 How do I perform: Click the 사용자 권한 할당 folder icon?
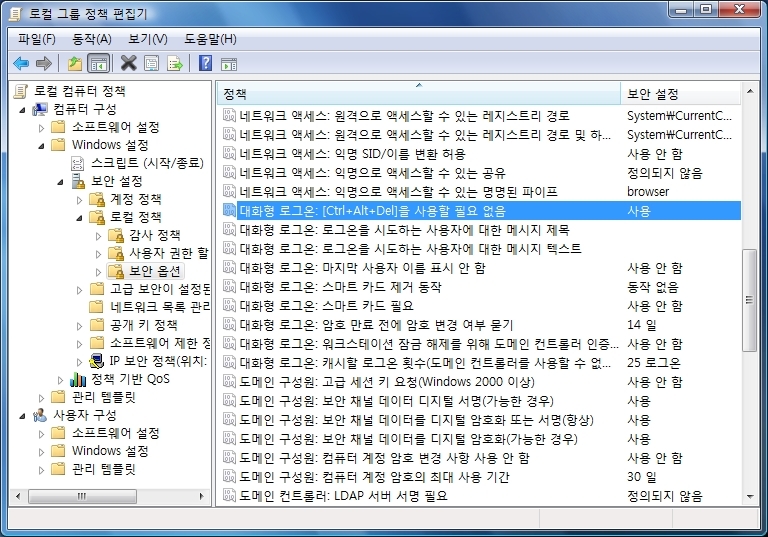[116, 253]
